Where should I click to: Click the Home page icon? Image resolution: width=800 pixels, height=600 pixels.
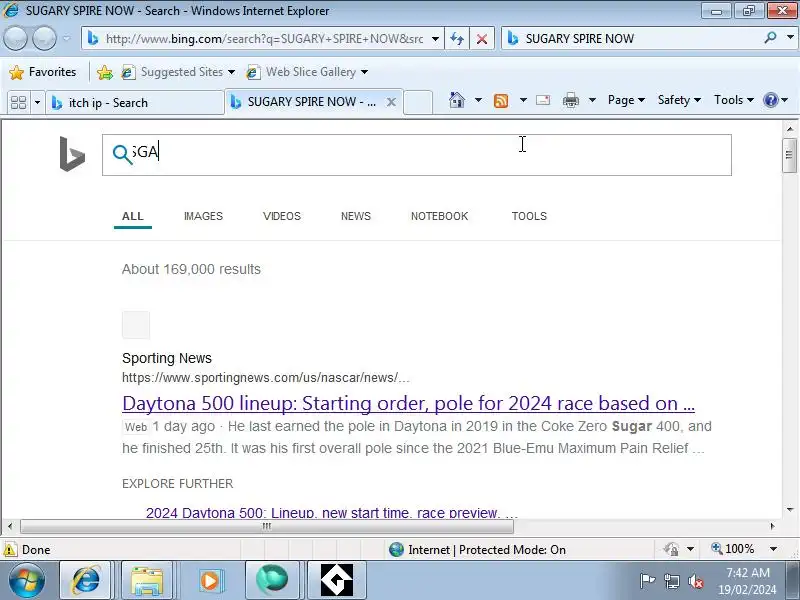(x=457, y=100)
